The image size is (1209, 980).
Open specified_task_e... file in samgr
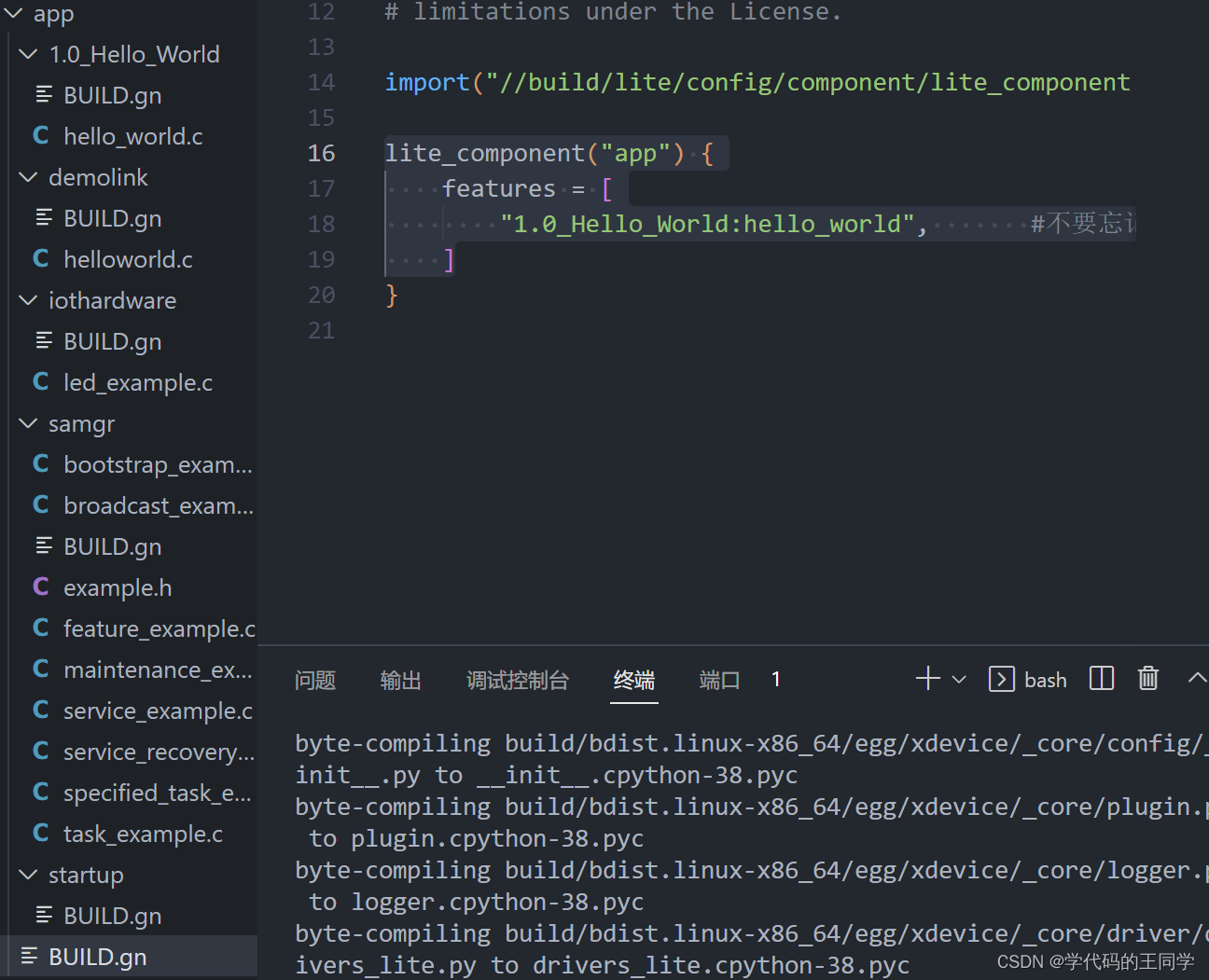pyautogui.click(x=157, y=793)
